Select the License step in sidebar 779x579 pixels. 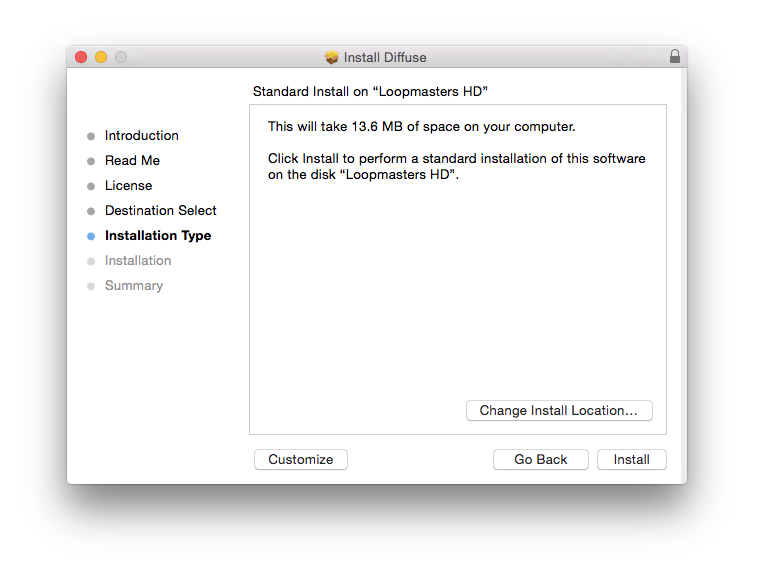[x=128, y=185]
